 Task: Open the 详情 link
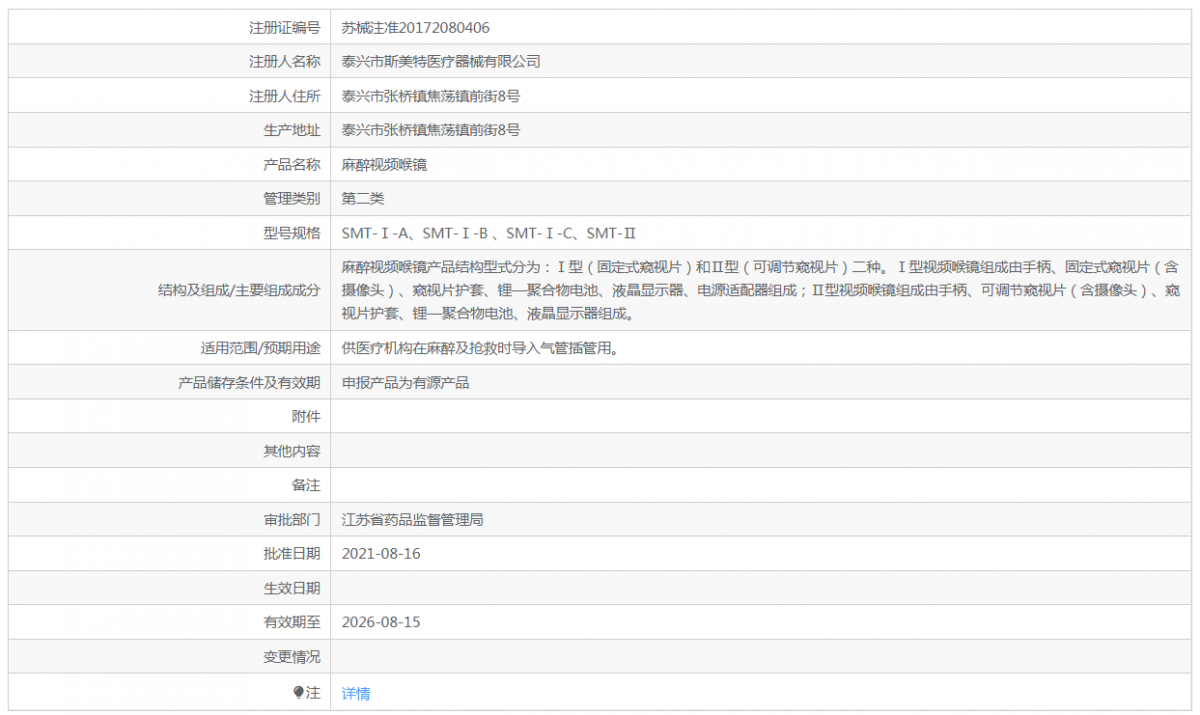point(356,693)
